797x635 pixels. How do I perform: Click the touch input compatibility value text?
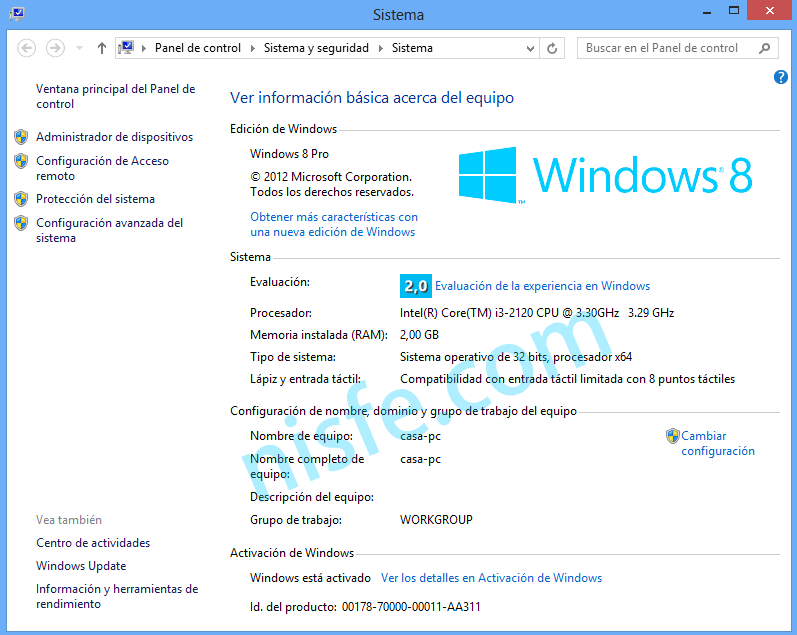(x=567, y=379)
